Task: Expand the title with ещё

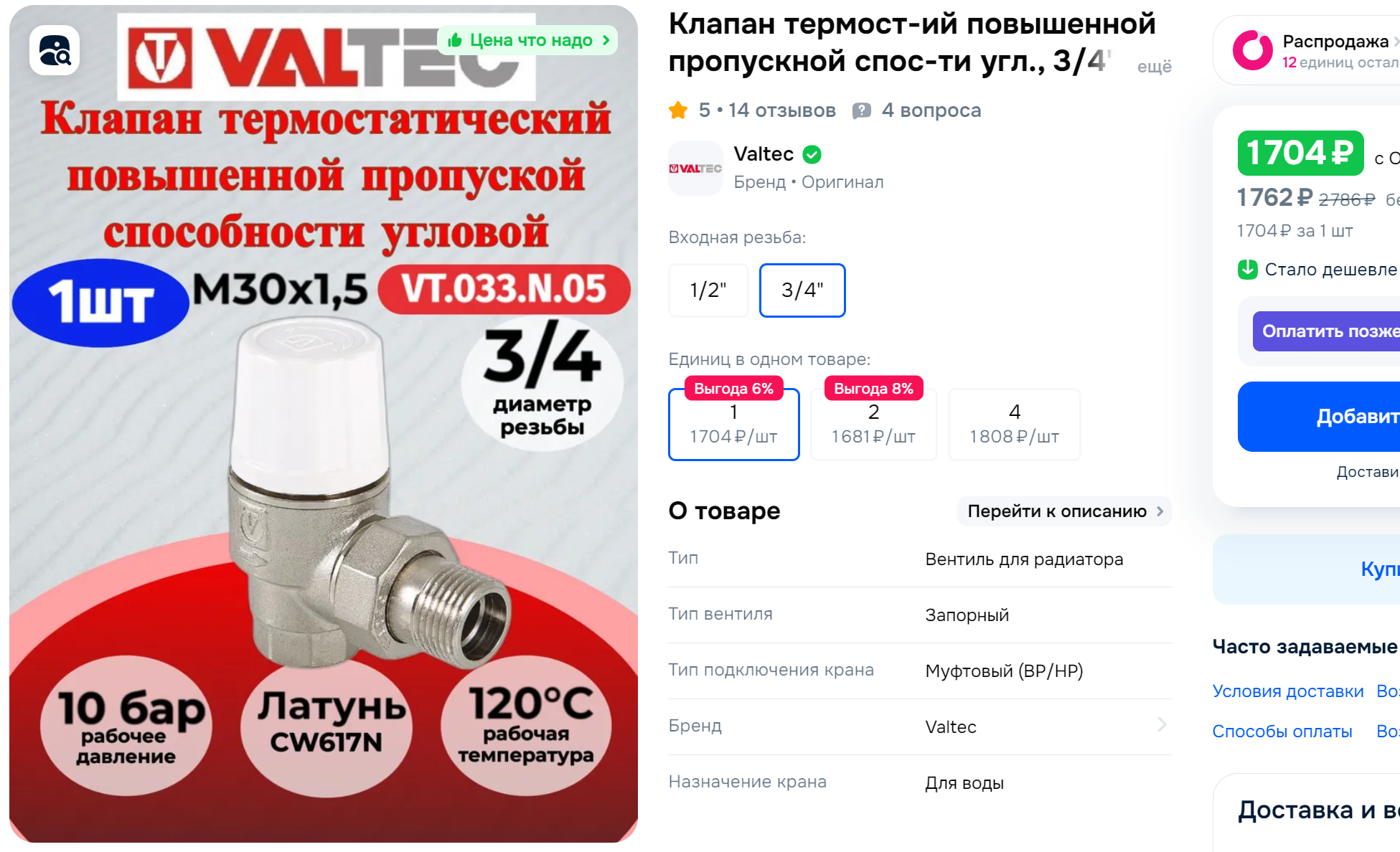Action: pos(1154,67)
